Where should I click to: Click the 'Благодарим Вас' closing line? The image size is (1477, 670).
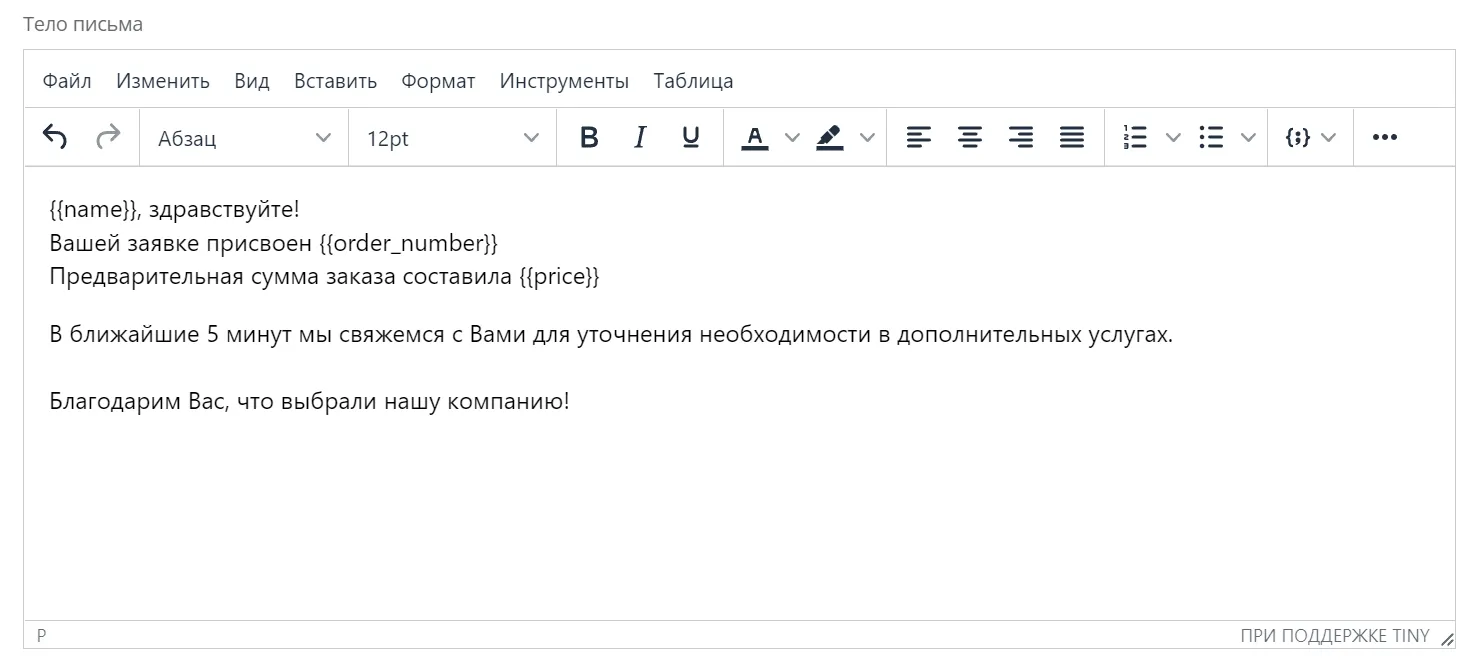pyautogui.click(x=309, y=402)
